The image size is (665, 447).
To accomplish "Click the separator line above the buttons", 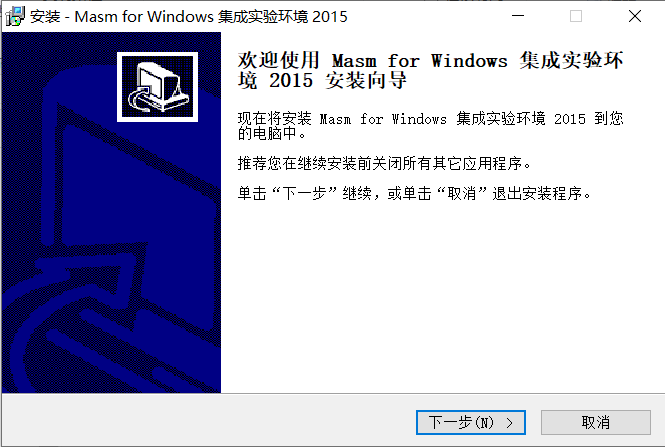I will 333,394.
